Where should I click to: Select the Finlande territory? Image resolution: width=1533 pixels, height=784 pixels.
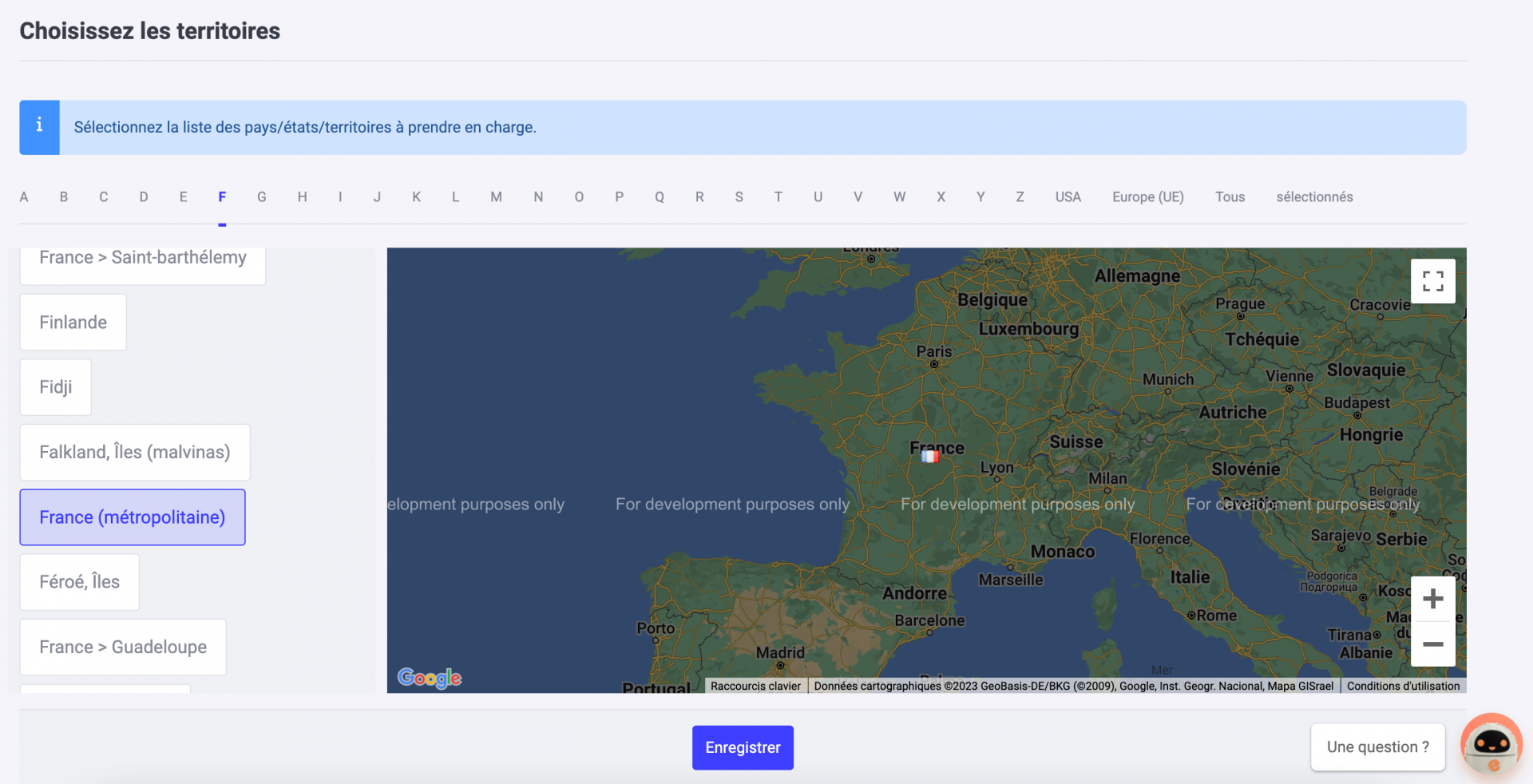pos(73,322)
